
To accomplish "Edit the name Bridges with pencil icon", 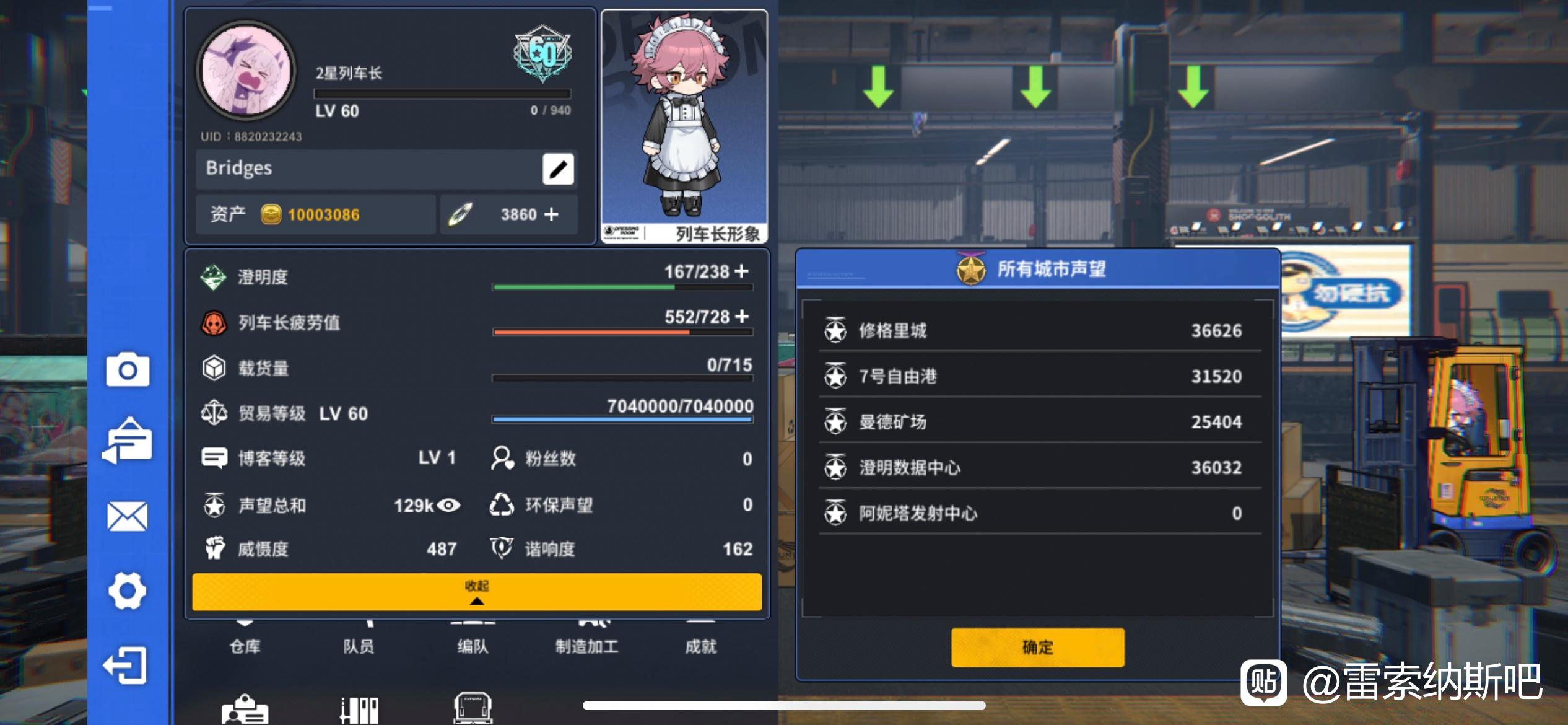I will click(558, 169).
